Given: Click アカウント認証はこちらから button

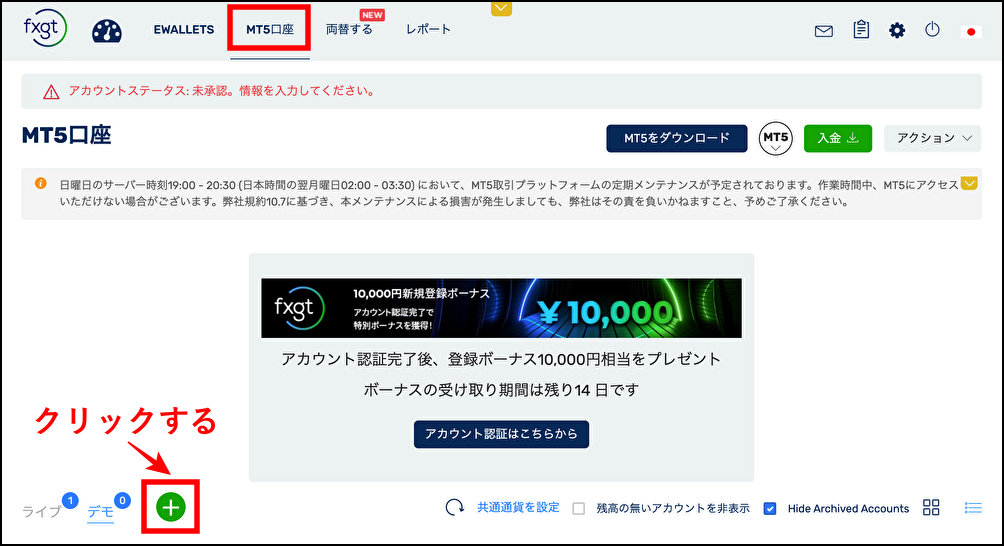Looking at the screenshot, I should point(501,434).
